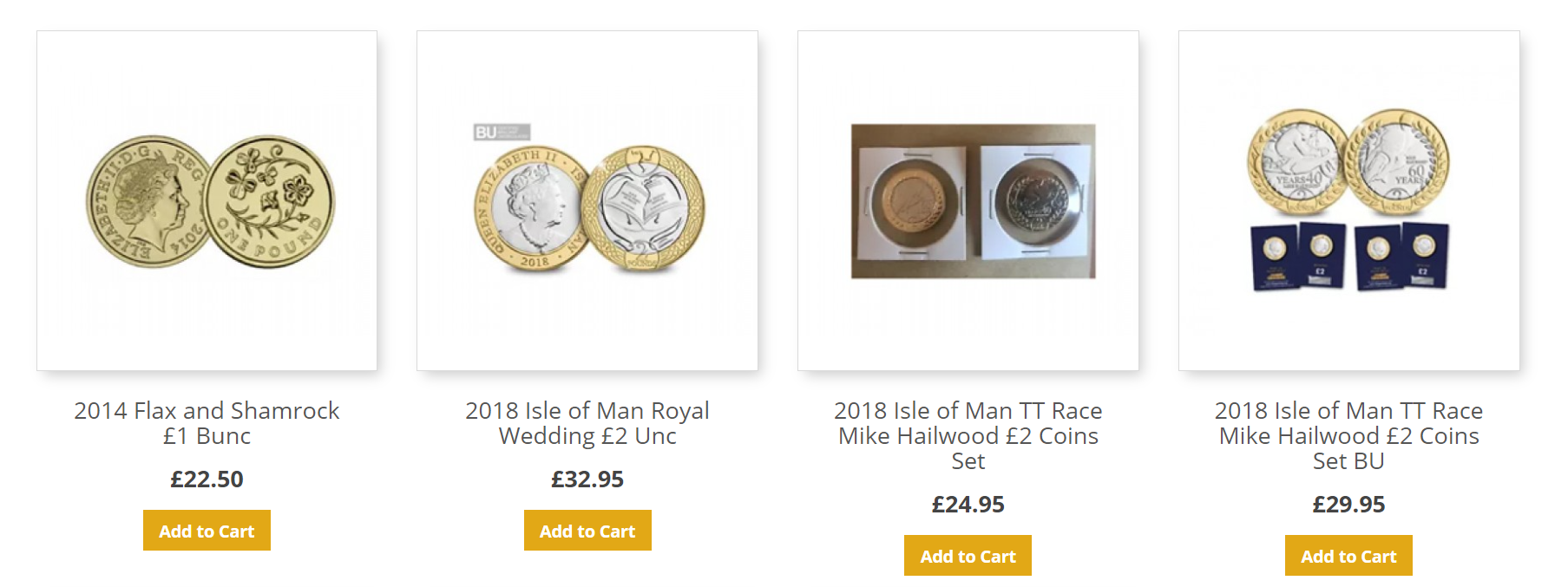Click the £29.95 price label
This screenshot has width=1568, height=587.
pos(1348,505)
